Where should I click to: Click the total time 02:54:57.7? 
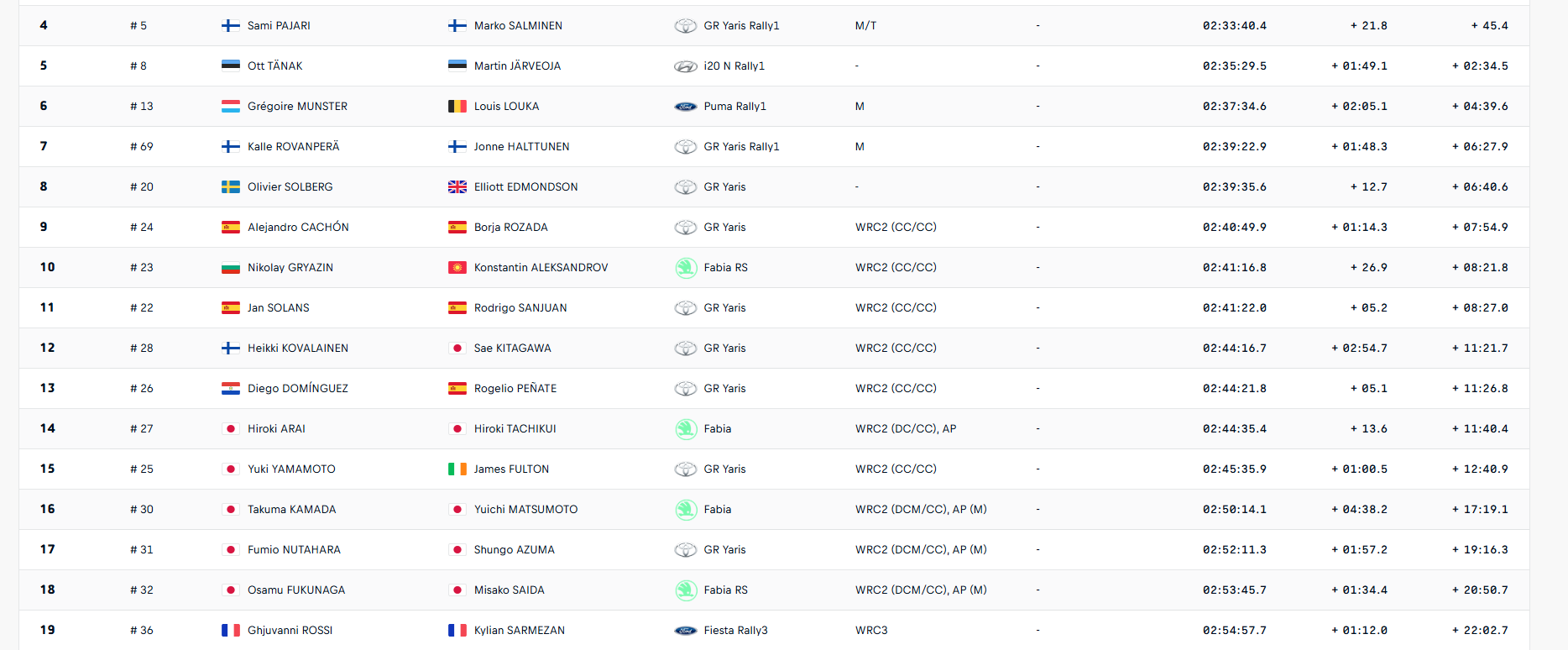(1234, 631)
